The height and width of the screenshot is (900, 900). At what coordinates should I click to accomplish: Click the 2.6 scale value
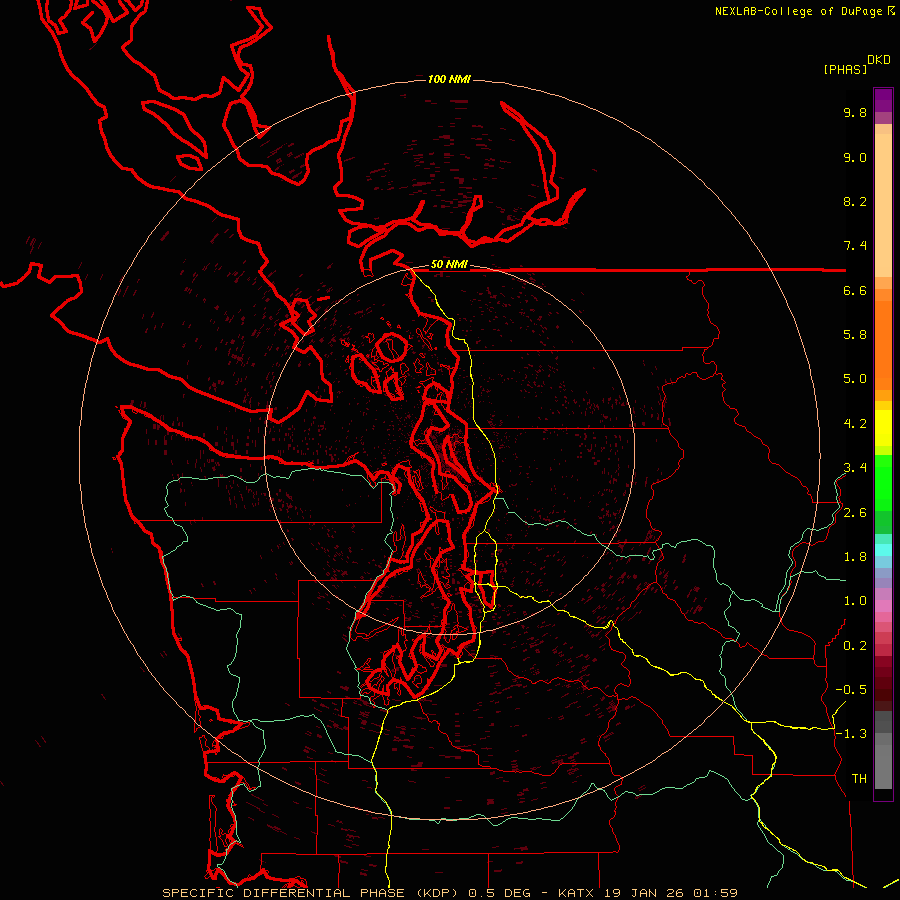point(855,513)
